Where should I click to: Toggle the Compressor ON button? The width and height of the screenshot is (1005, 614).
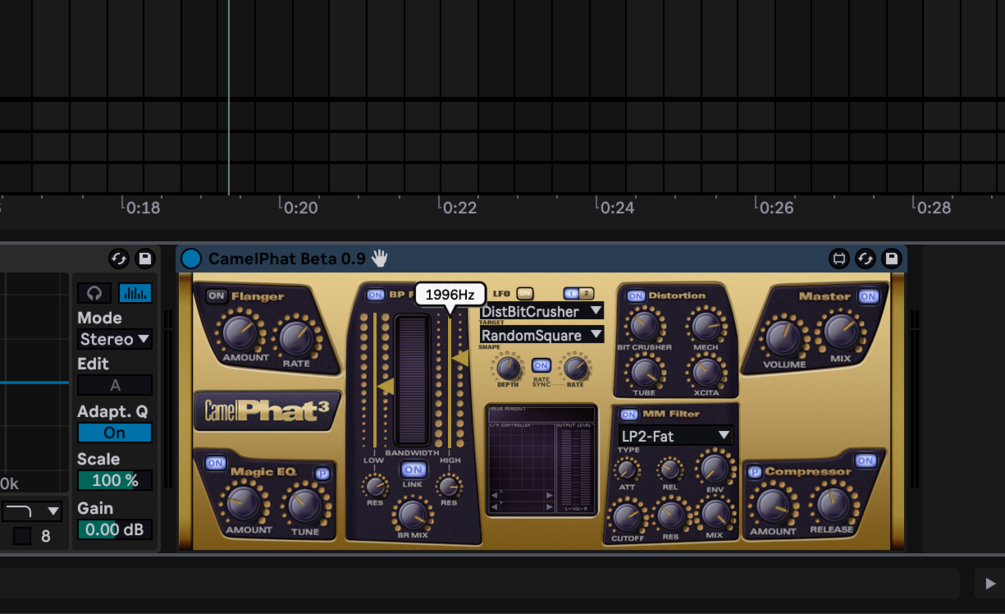(x=865, y=460)
